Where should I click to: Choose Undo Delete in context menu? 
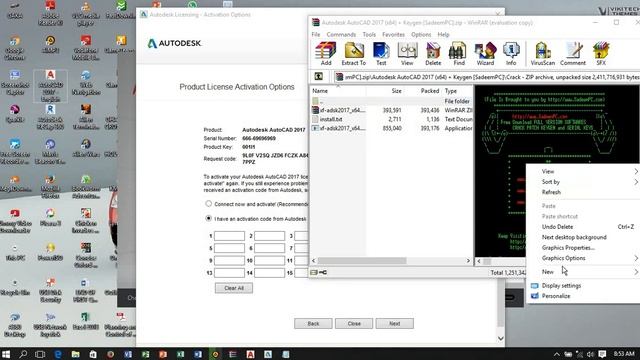tap(583, 227)
